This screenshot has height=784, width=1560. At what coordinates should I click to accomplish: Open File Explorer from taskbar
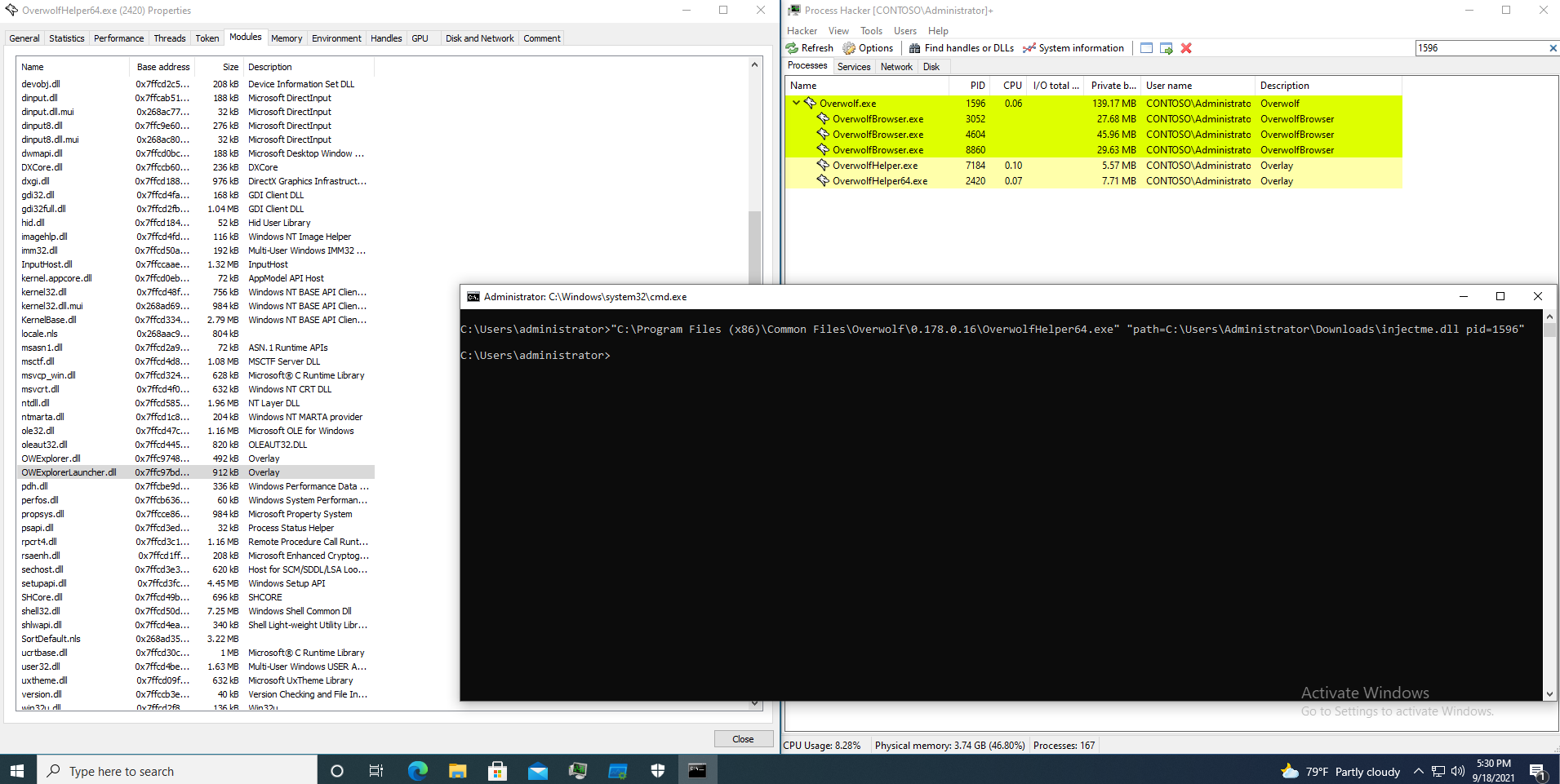pos(457,770)
